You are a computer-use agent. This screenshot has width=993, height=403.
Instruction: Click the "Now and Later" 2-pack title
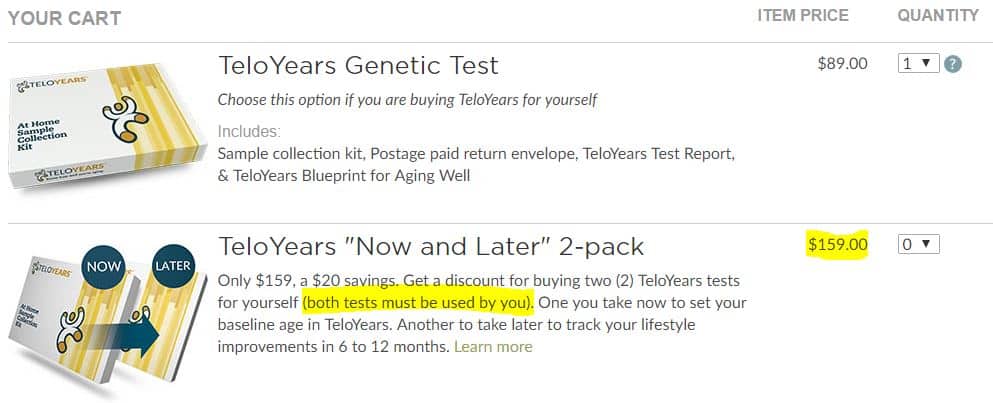[430, 246]
